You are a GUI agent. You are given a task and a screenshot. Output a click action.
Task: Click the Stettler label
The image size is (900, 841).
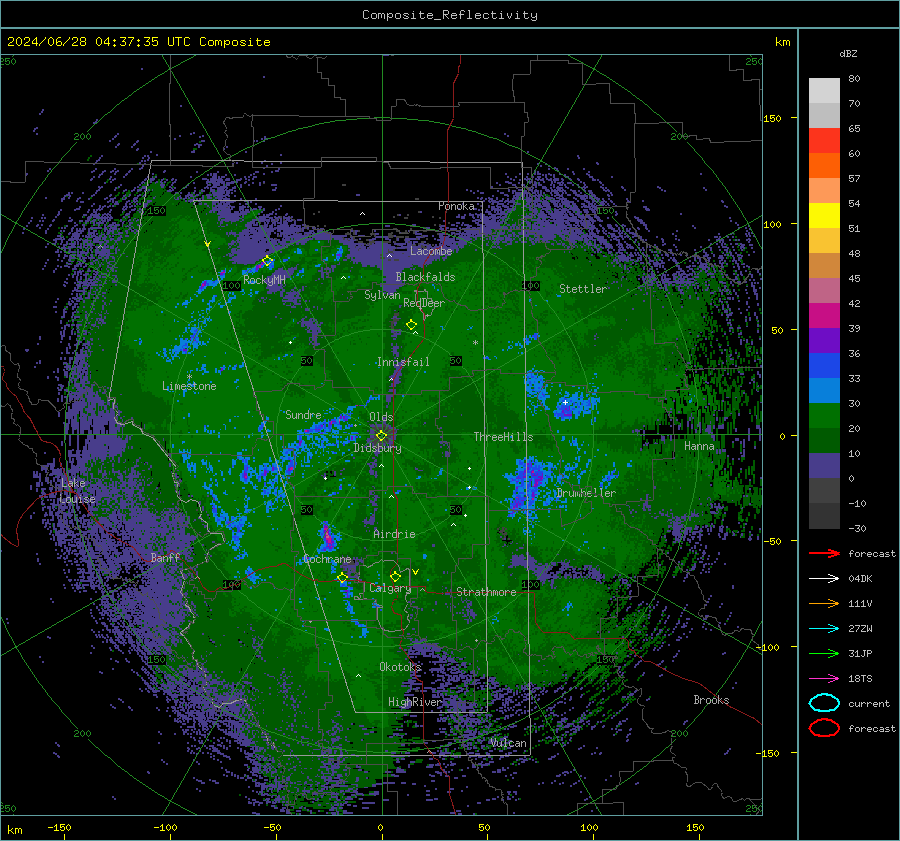(x=583, y=289)
